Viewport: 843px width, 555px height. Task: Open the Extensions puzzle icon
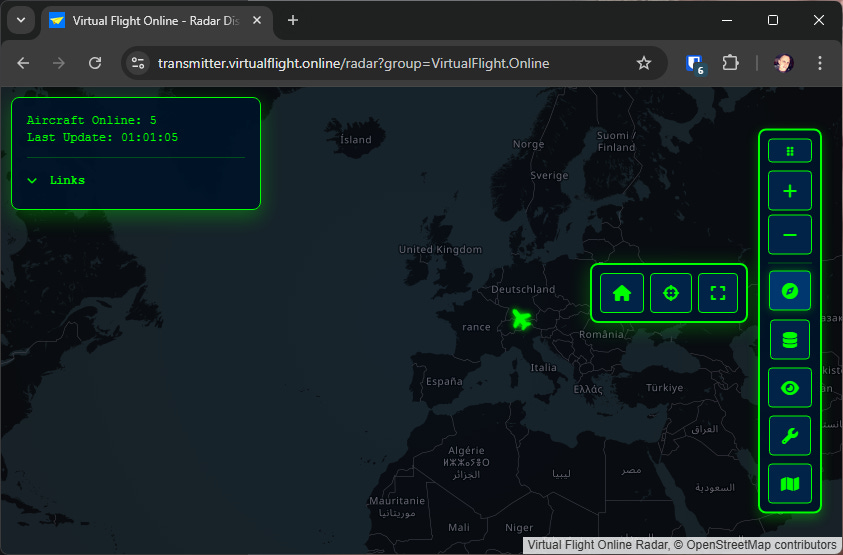point(730,63)
